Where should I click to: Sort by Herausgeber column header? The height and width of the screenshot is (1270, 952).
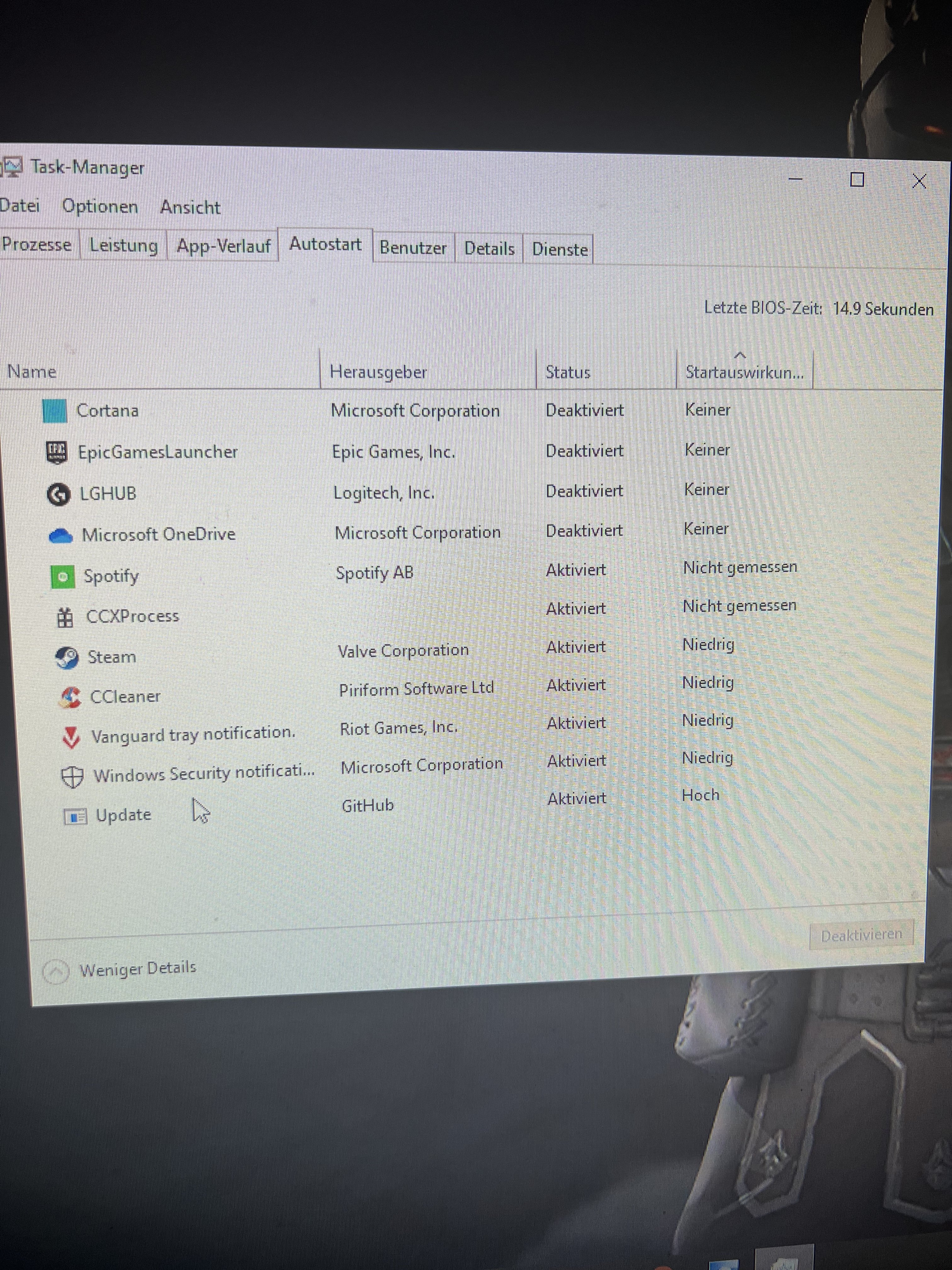click(x=378, y=372)
